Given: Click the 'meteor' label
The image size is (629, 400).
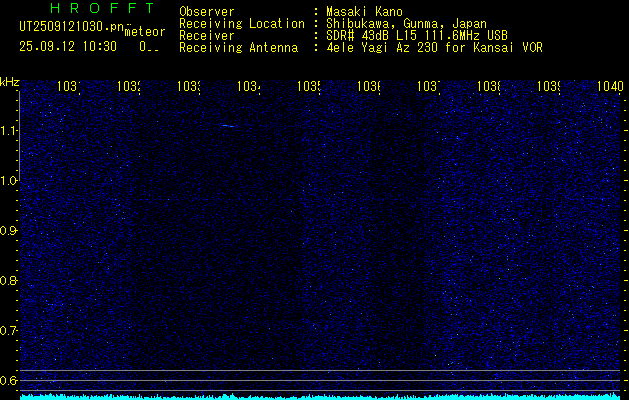Looking at the screenshot, I should [145, 32].
